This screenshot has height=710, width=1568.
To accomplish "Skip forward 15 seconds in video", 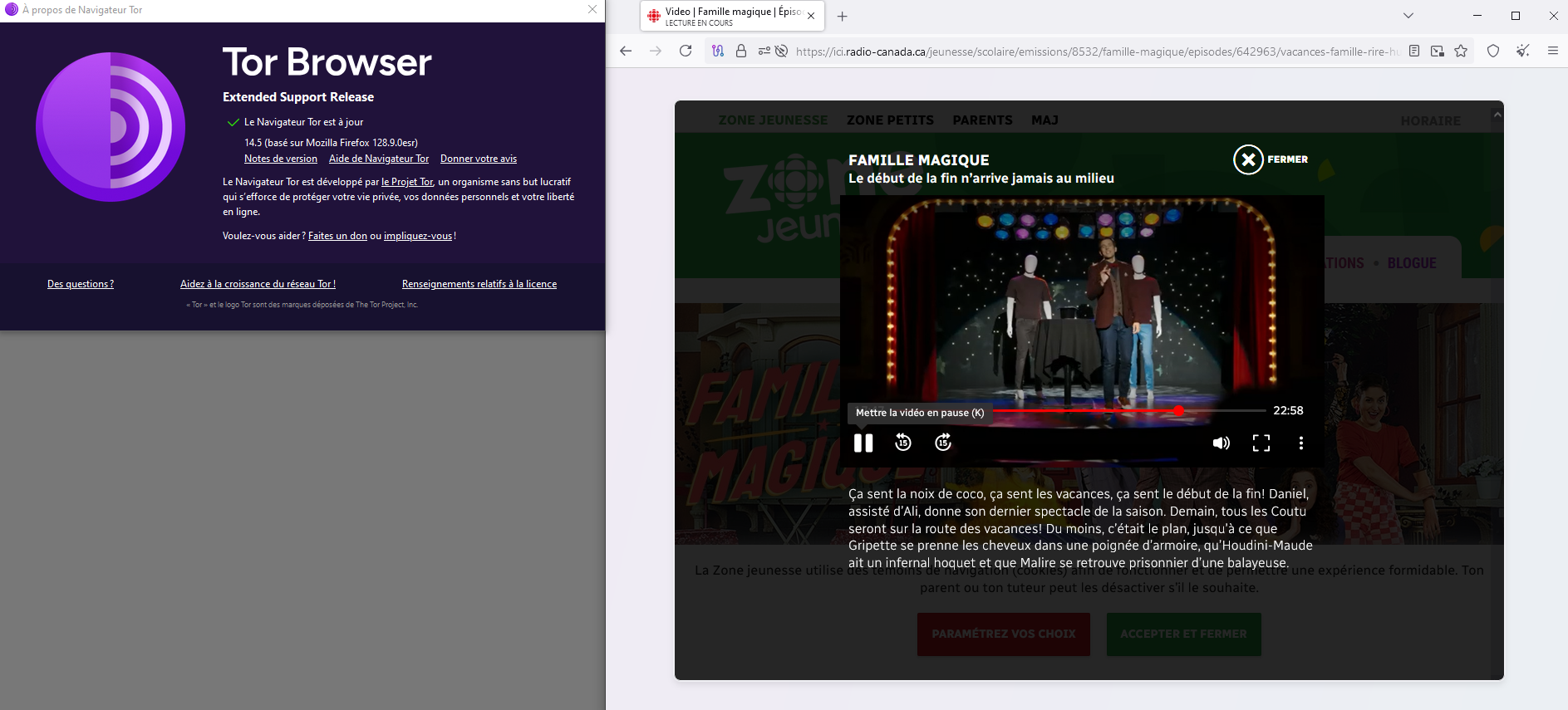I will click(943, 443).
